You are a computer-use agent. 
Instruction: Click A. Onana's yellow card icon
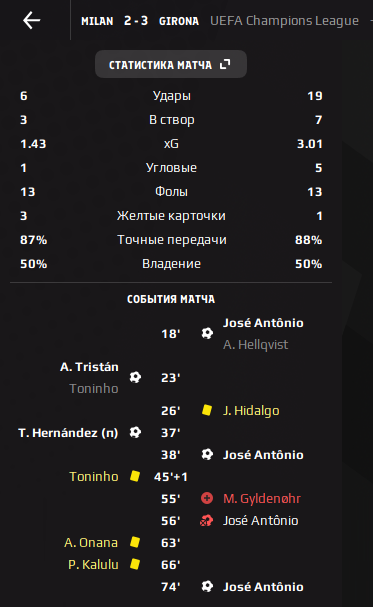pyautogui.click(x=135, y=542)
